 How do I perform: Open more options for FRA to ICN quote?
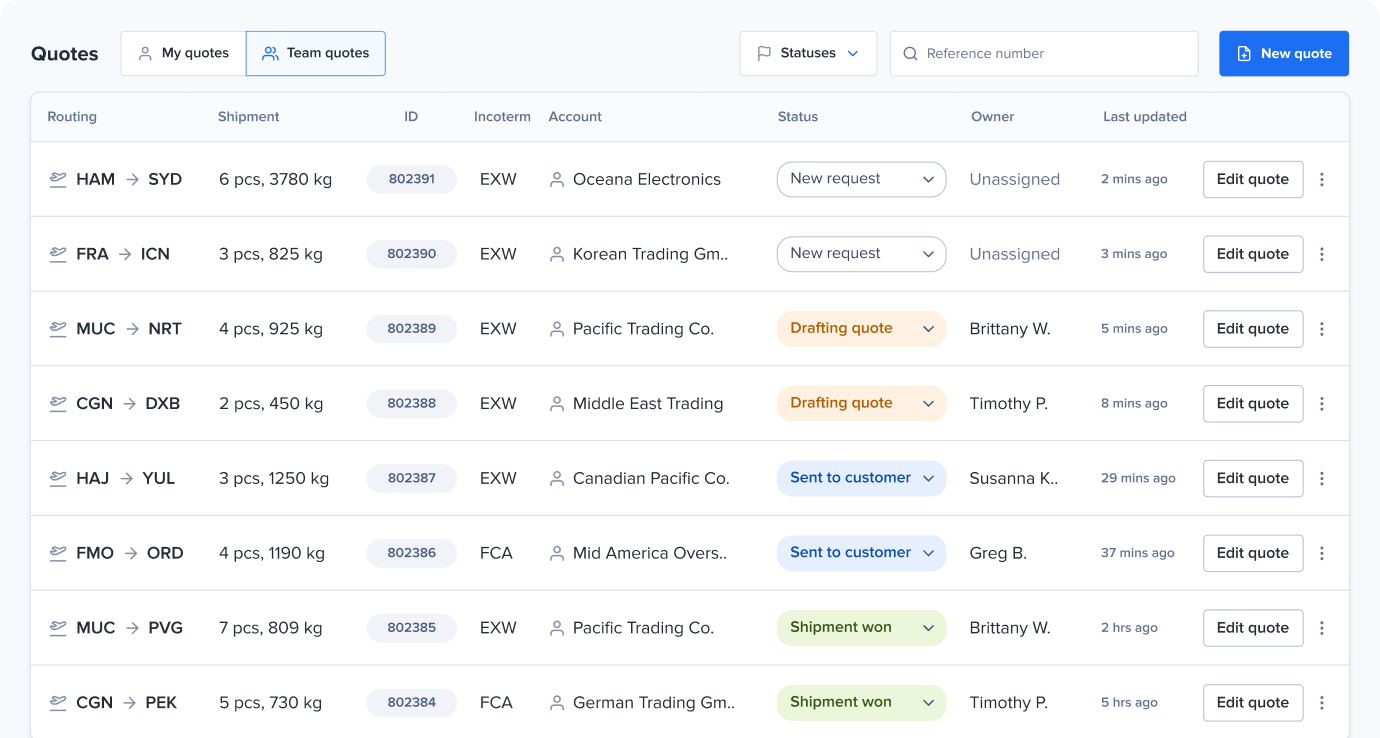(1322, 254)
